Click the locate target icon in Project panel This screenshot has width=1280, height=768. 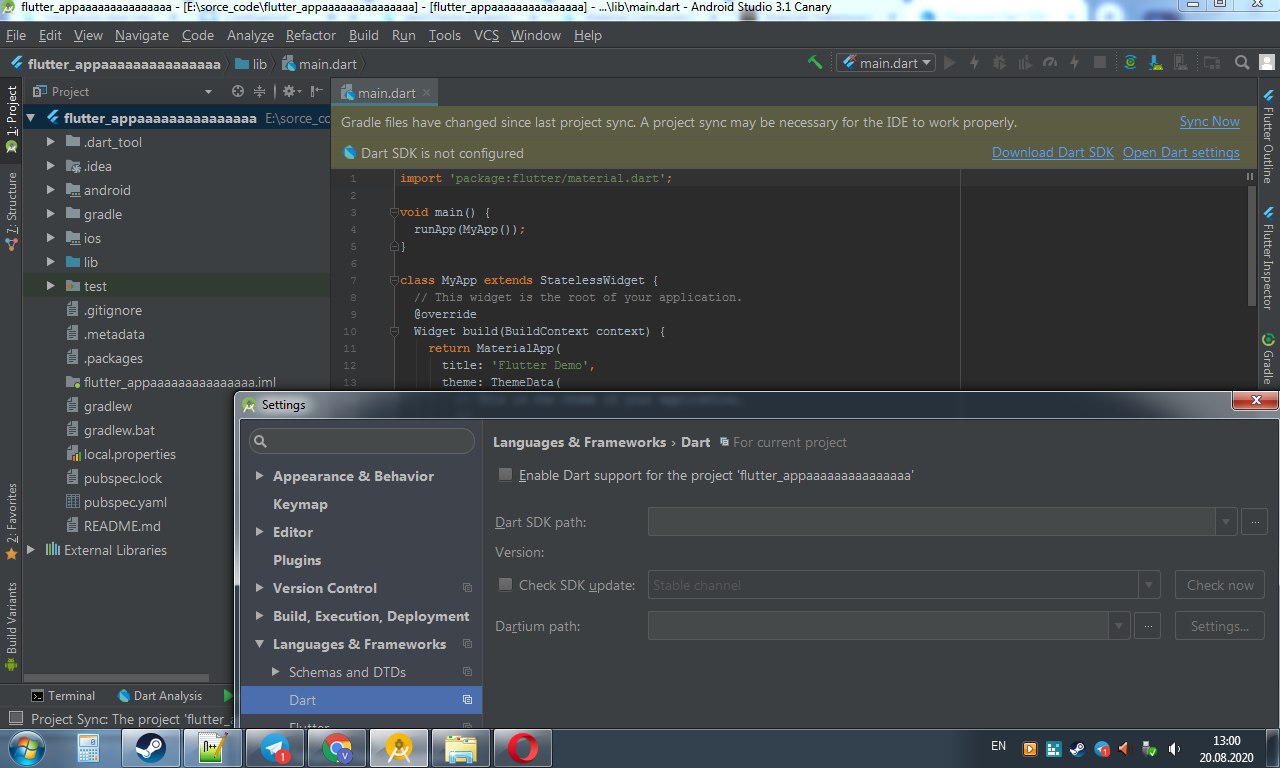click(x=238, y=91)
